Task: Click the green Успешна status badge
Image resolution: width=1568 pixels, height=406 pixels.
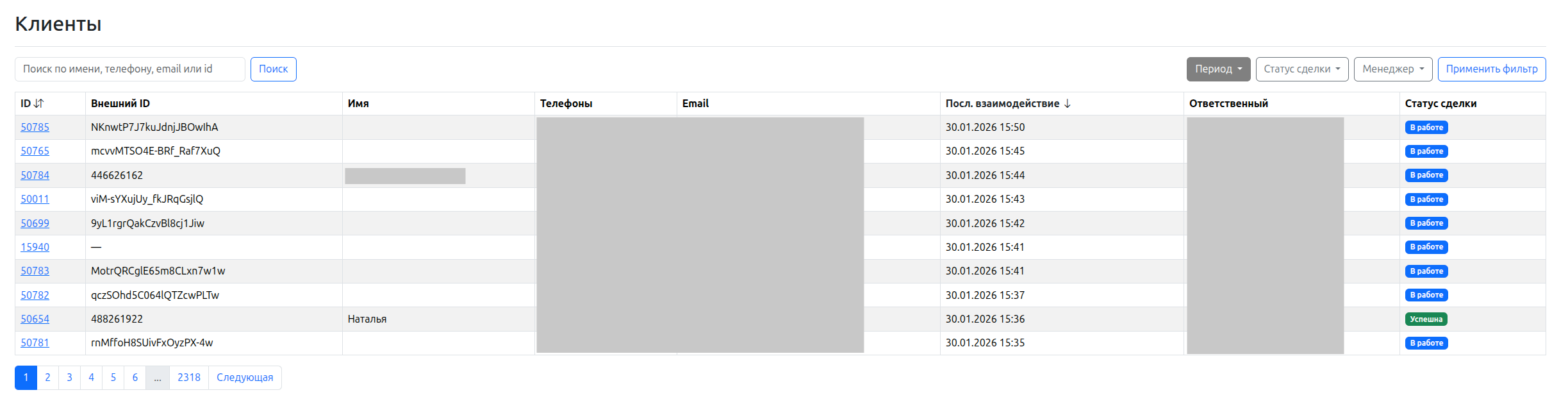Action: click(x=1426, y=319)
